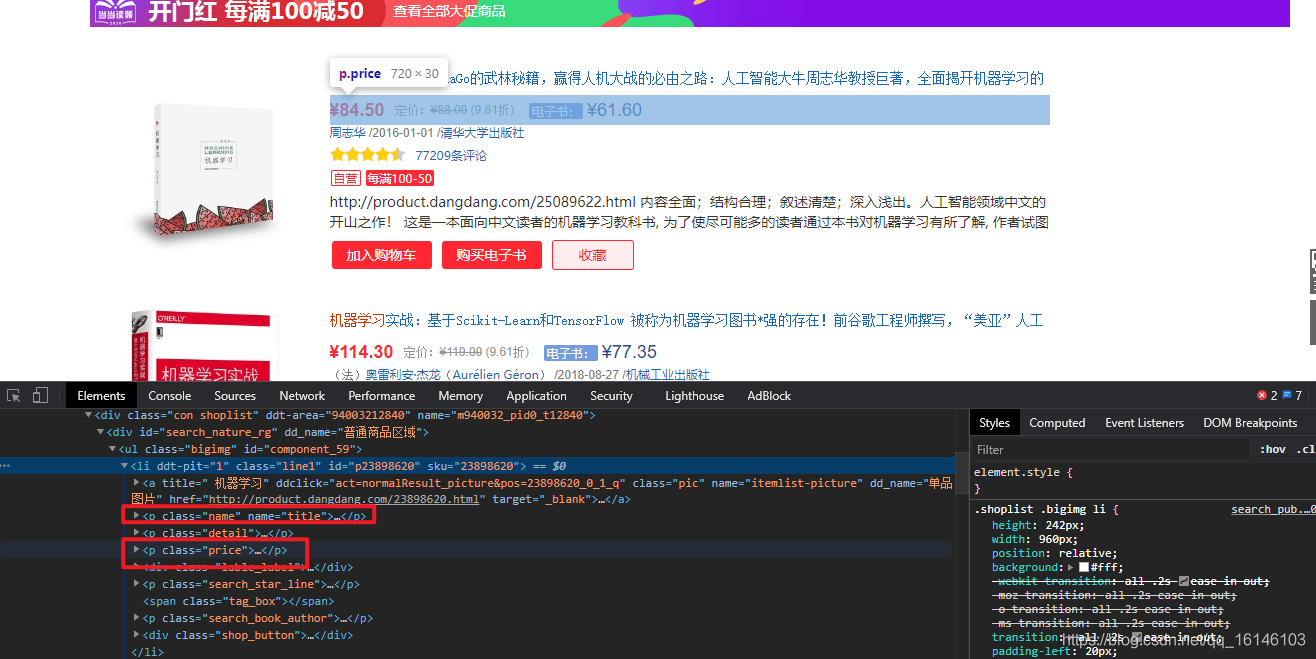Select the span class="tag_box" DOM row
The image size is (1316, 659).
238,601
